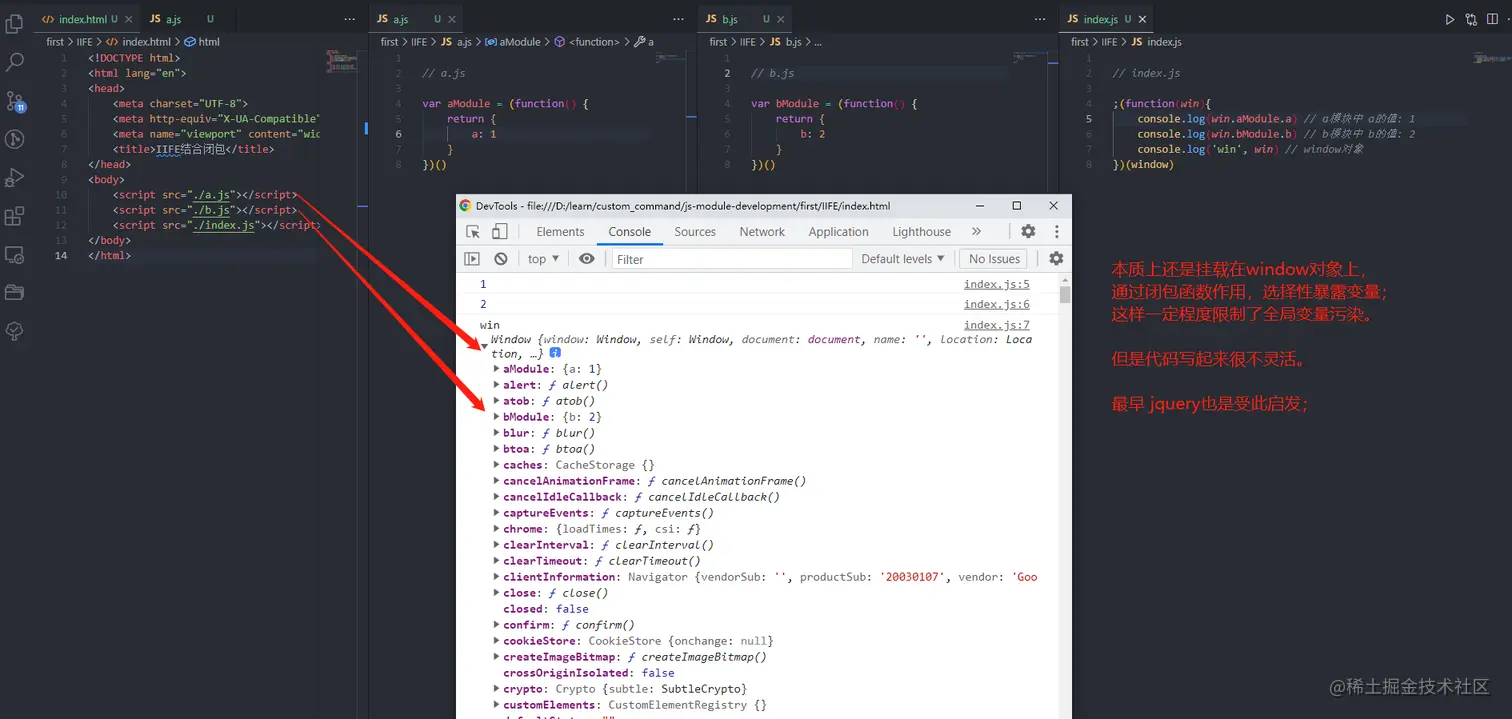Open the Extensions view in the activity bar
This screenshot has width=1512, height=719.
[x=15, y=216]
